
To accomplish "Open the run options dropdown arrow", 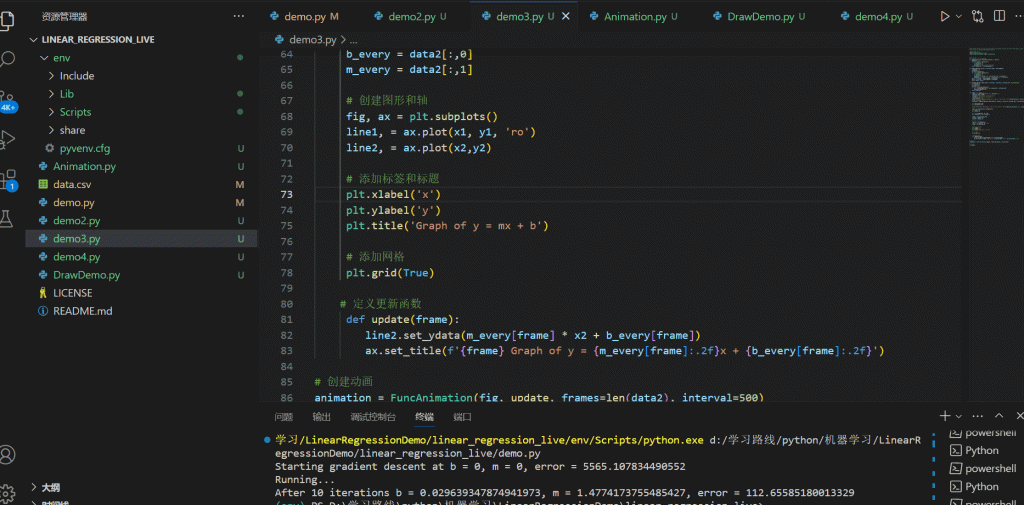I will click(959, 17).
